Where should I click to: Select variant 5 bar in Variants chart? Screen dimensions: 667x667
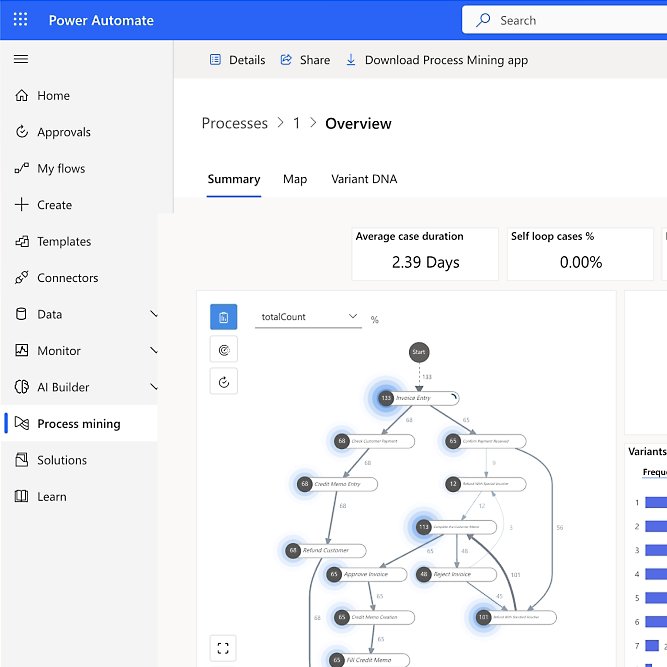point(656,598)
